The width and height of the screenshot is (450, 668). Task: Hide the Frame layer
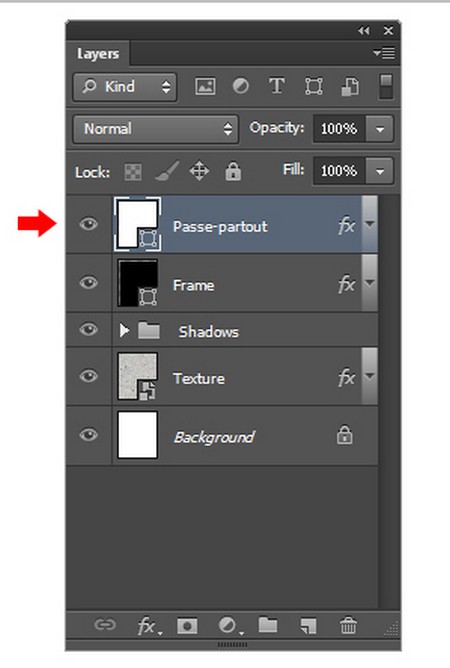89,283
